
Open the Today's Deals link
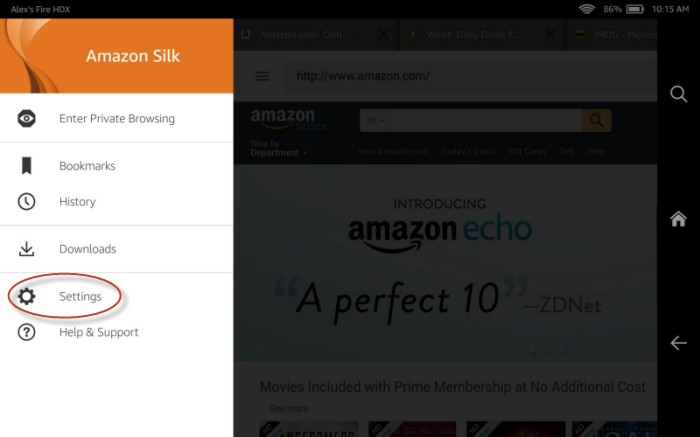click(468, 151)
